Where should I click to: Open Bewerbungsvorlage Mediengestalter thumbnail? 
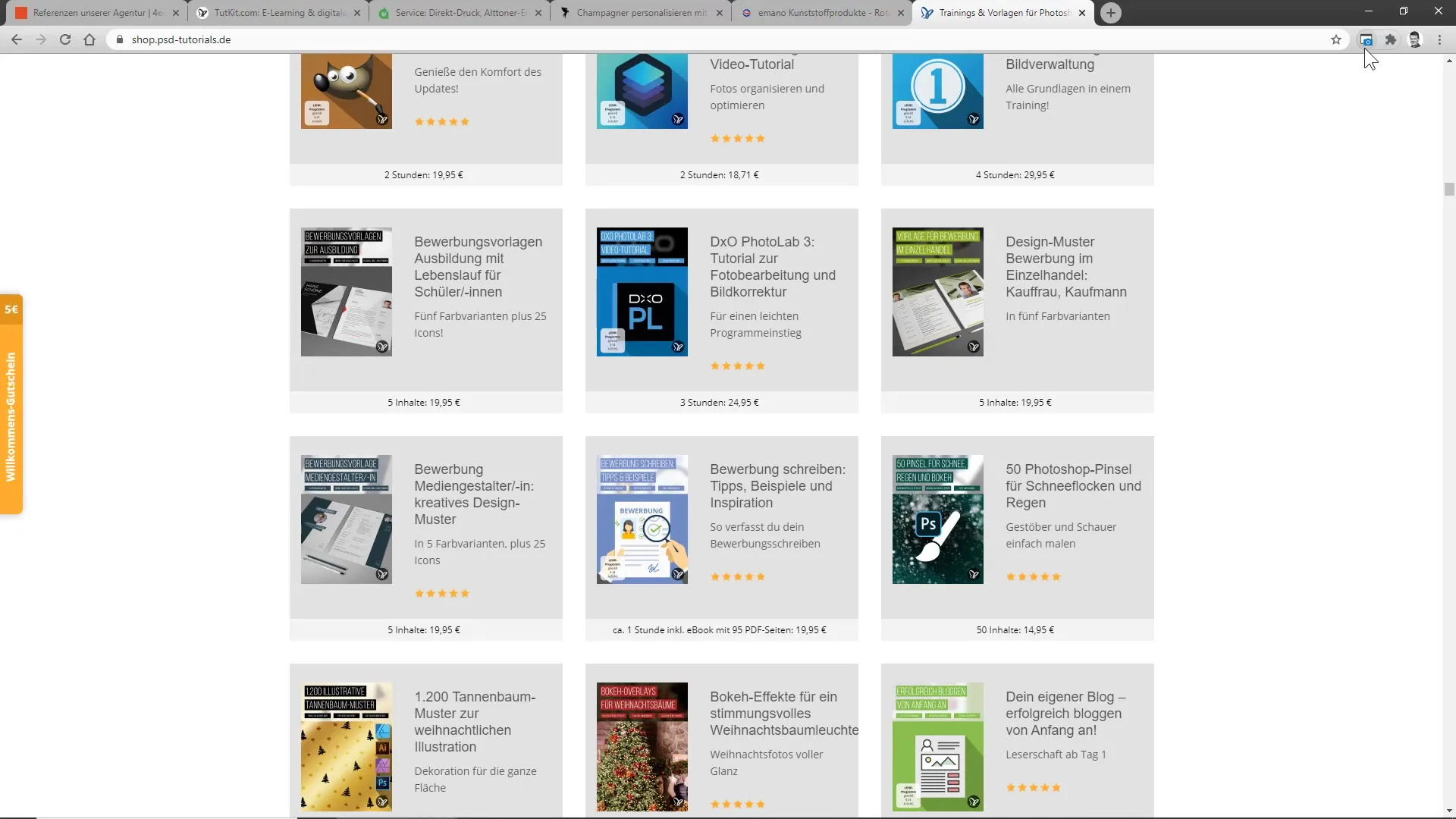click(x=347, y=519)
